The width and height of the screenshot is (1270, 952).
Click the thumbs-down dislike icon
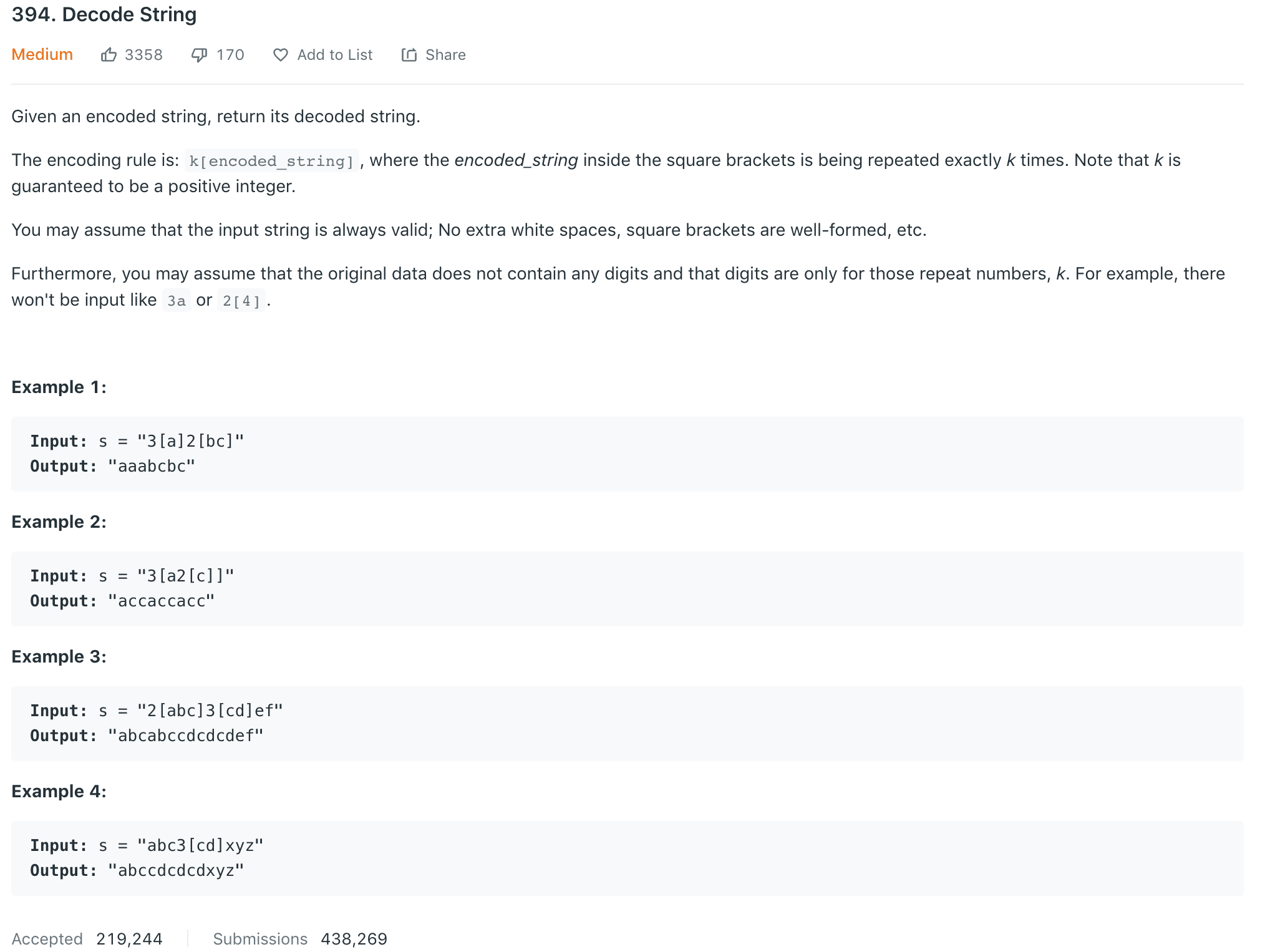[x=199, y=55]
